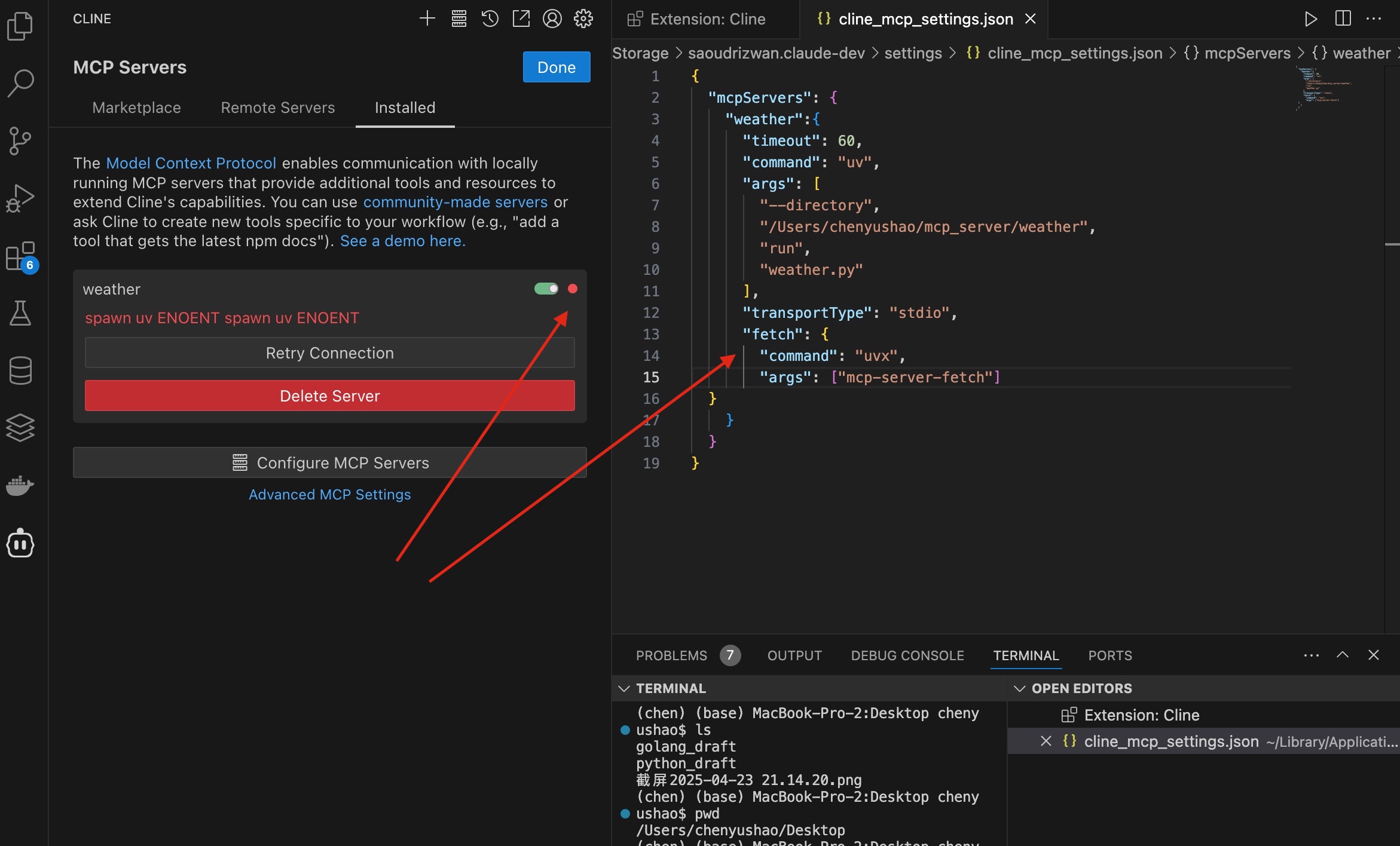Click mcpServers breadcrumb segment
1400x846 pixels.
[1247, 53]
